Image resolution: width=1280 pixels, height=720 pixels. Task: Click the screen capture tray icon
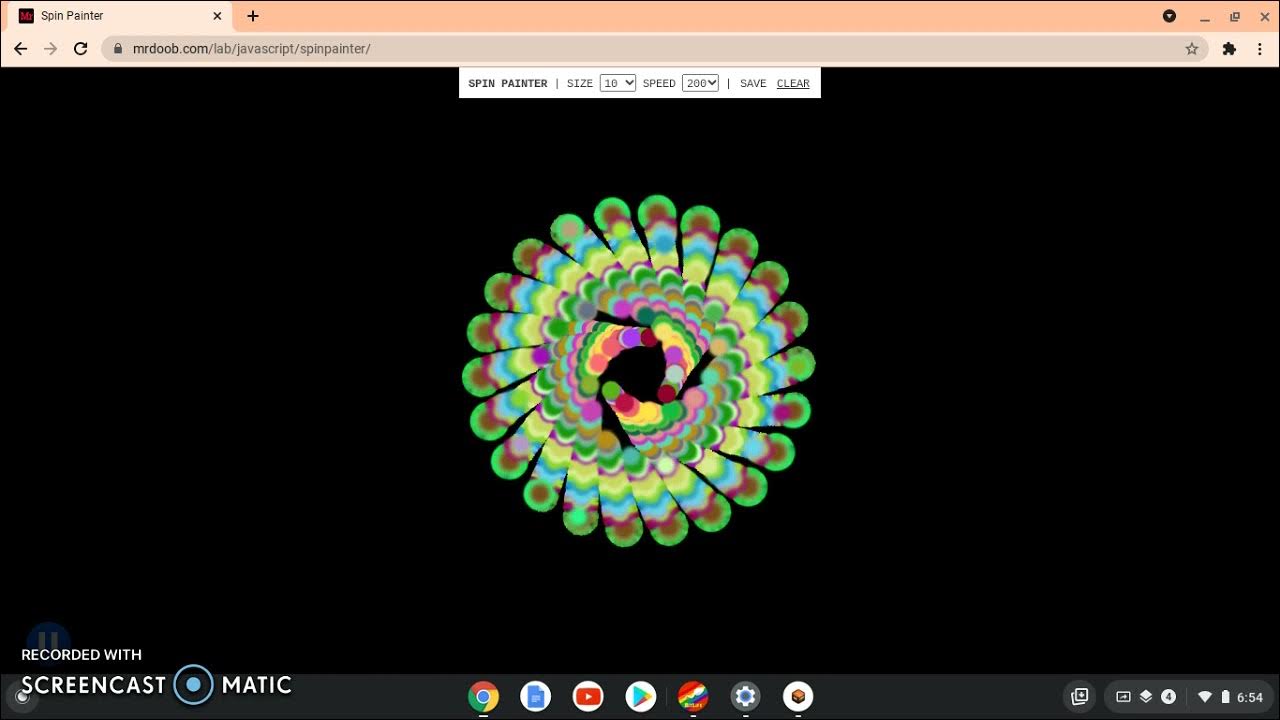[x=1079, y=697]
